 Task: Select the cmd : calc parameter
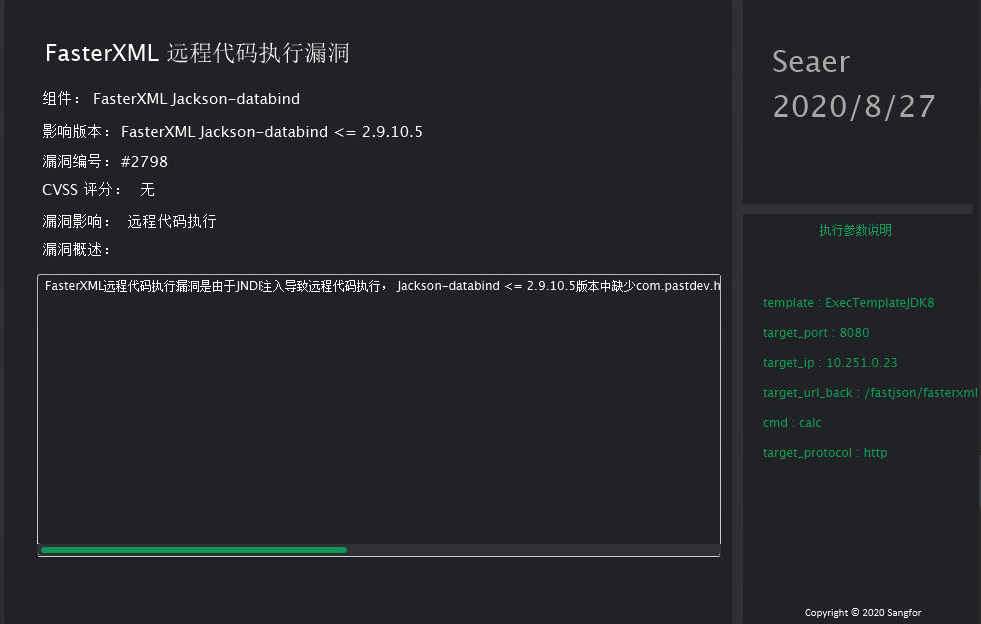click(791, 422)
